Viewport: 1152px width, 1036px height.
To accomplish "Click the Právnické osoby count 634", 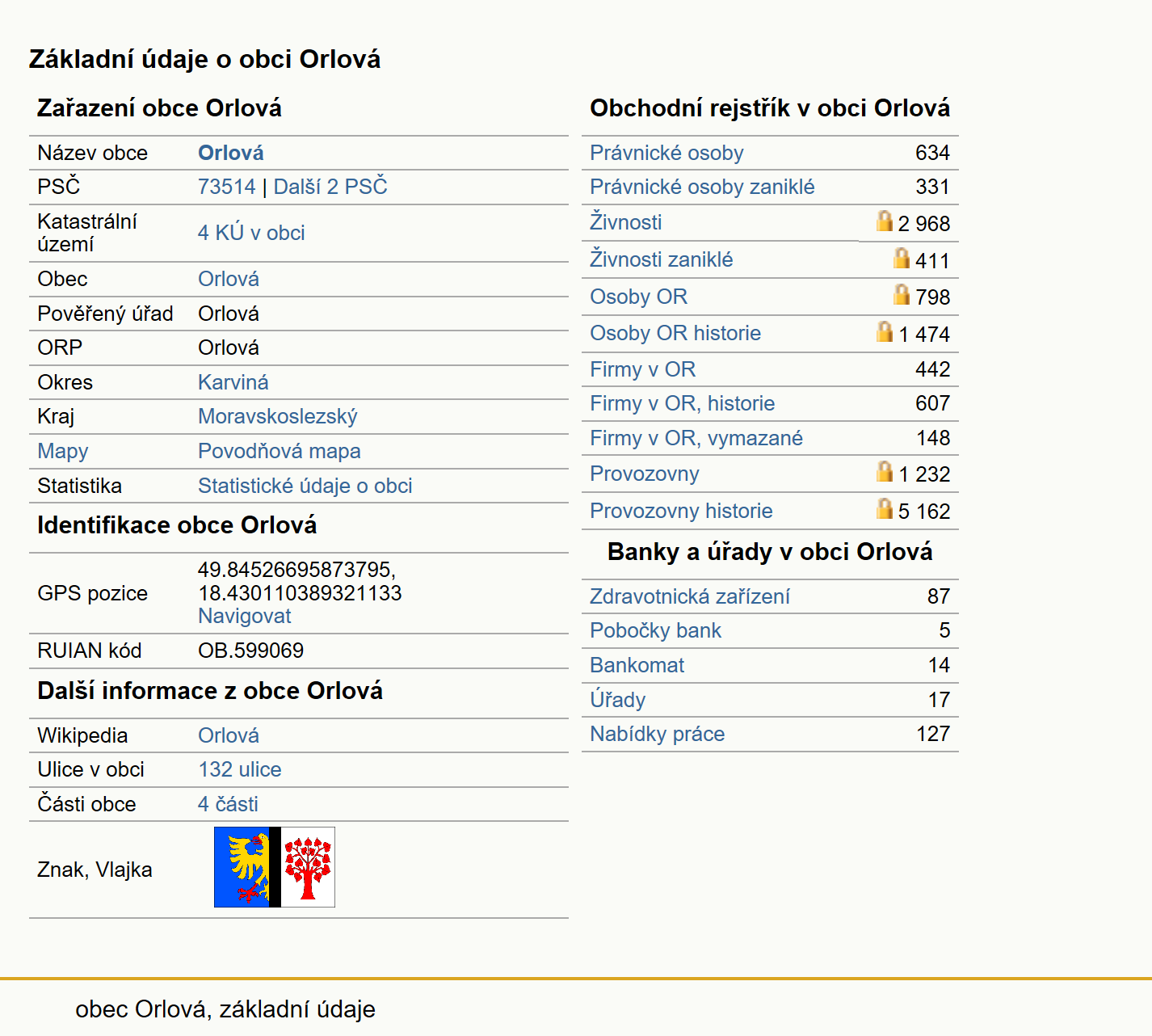I will [932, 153].
